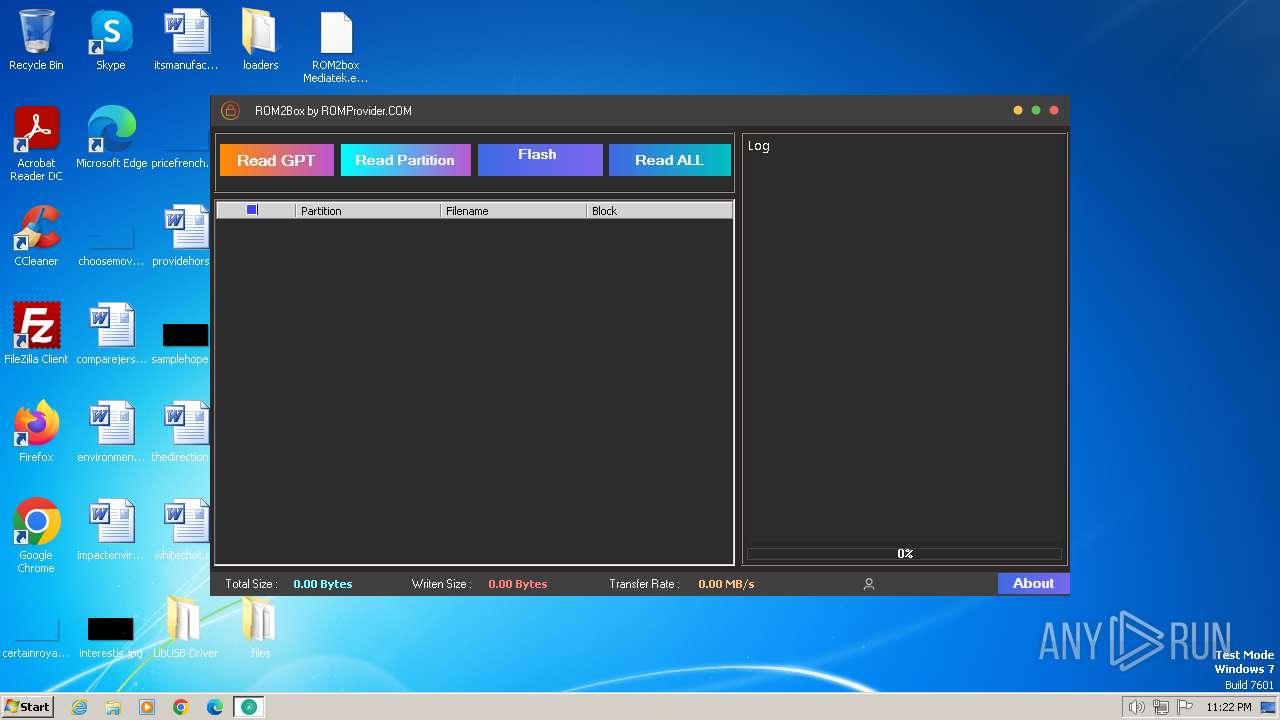Click the Flash button
Image resolution: width=1280 pixels, height=720 pixels.
(x=540, y=160)
